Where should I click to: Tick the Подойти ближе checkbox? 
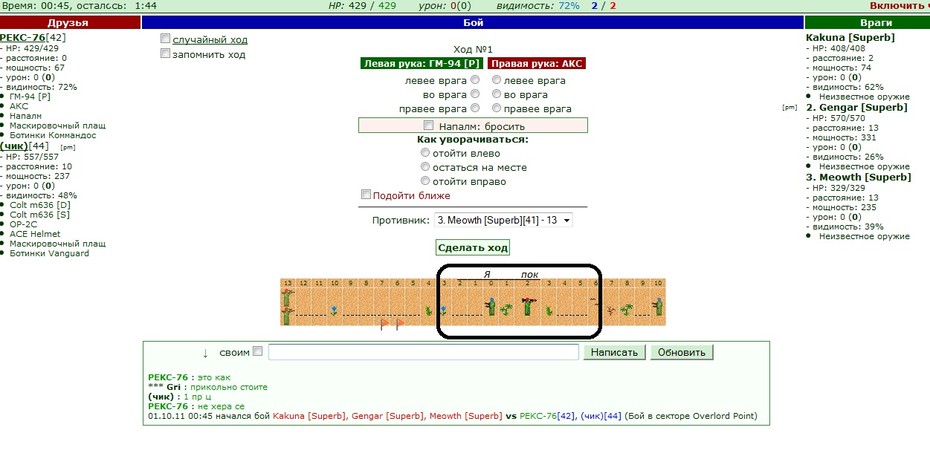point(366,195)
